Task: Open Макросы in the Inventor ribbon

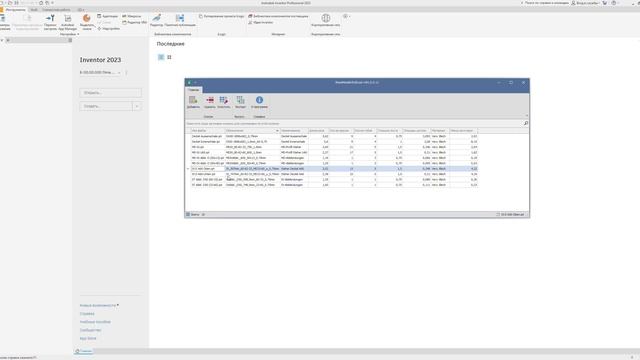Action: [131, 16]
